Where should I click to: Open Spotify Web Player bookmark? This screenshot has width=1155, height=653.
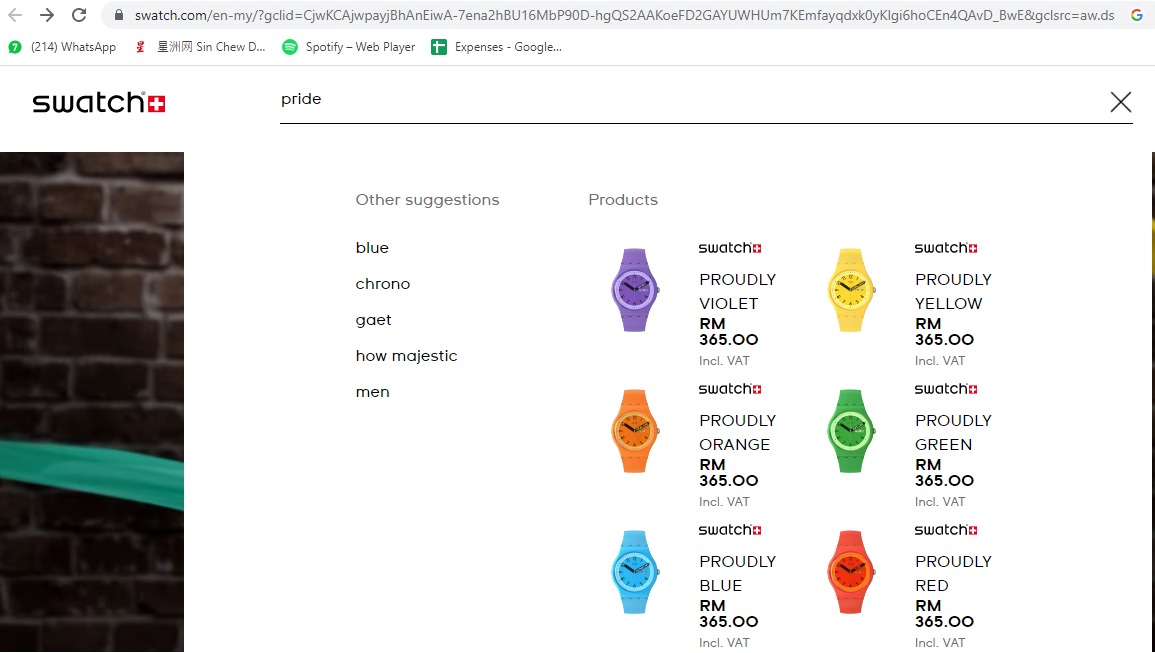[x=349, y=47]
